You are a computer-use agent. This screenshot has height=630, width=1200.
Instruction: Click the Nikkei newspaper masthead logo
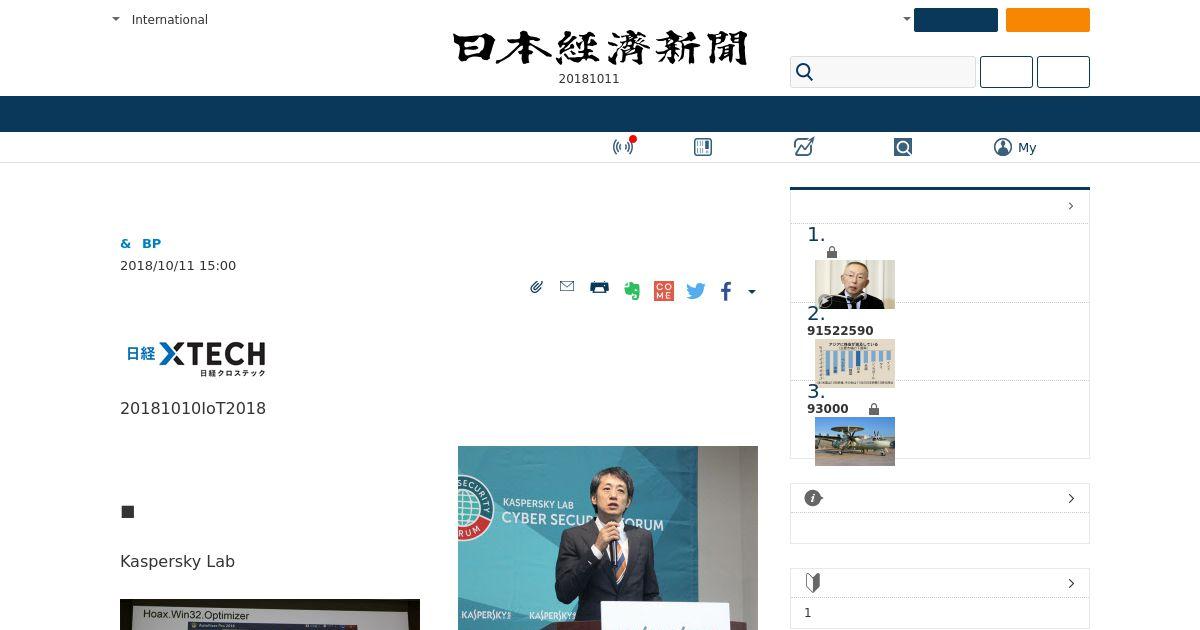(600, 48)
